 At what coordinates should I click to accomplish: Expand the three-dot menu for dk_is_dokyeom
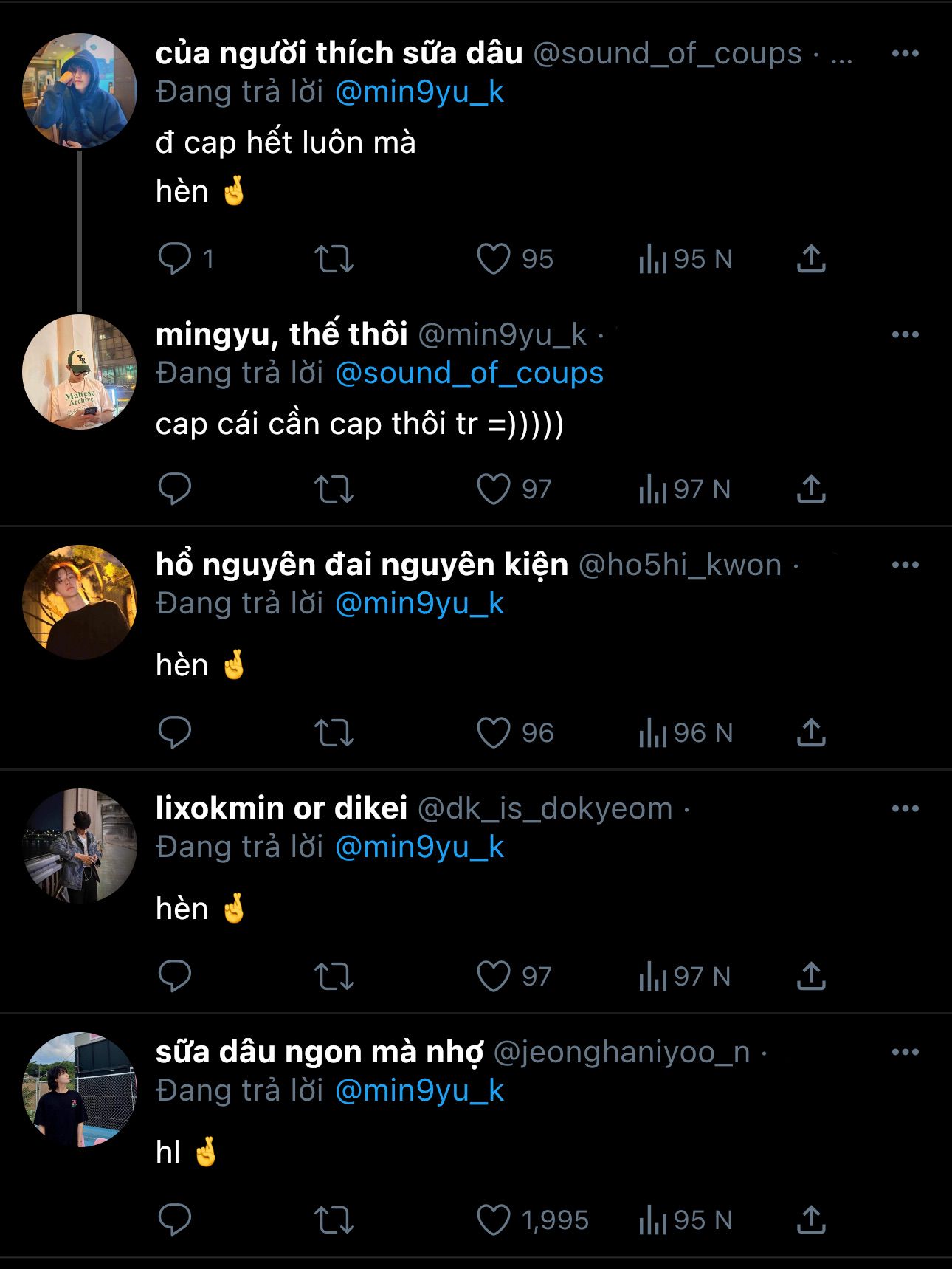click(x=905, y=808)
